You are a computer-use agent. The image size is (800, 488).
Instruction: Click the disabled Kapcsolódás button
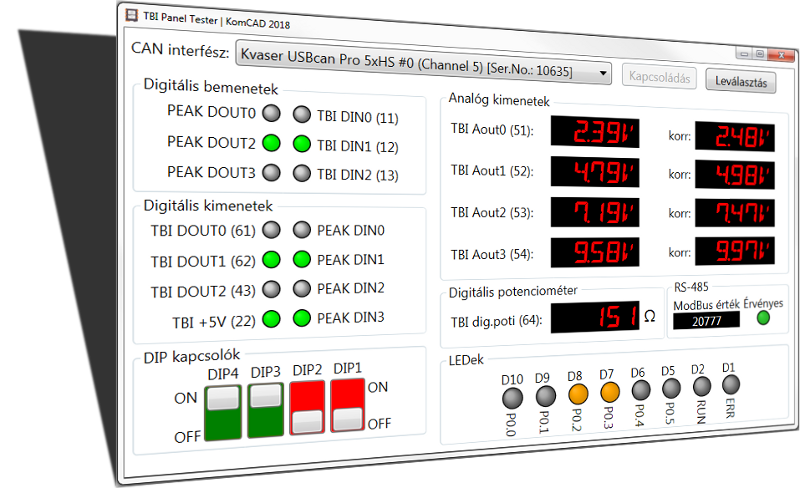tap(660, 76)
